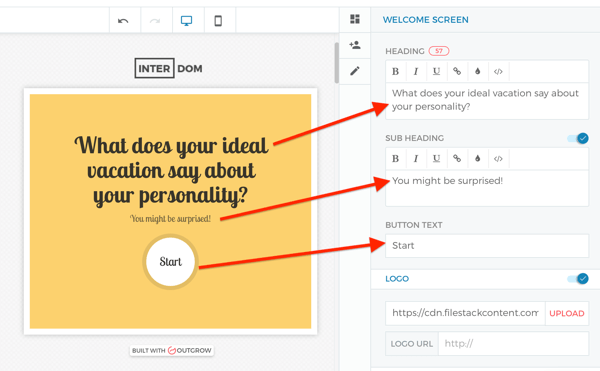Toggle code view in Sub Heading editor
This screenshot has width=600, height=371.
(x=498, y=159)
